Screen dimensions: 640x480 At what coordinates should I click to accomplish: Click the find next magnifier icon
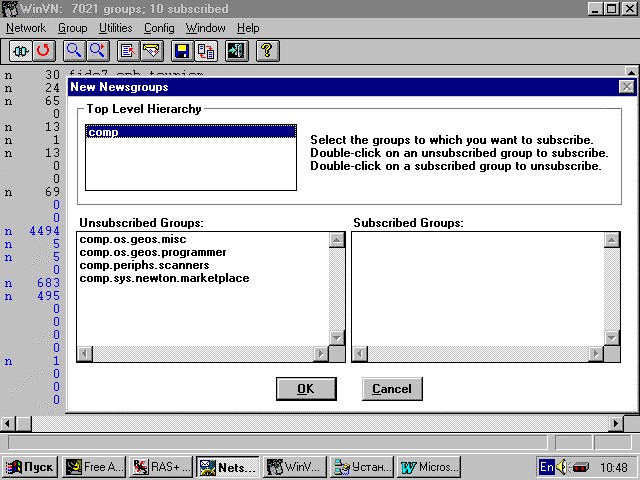pos(97,50)
